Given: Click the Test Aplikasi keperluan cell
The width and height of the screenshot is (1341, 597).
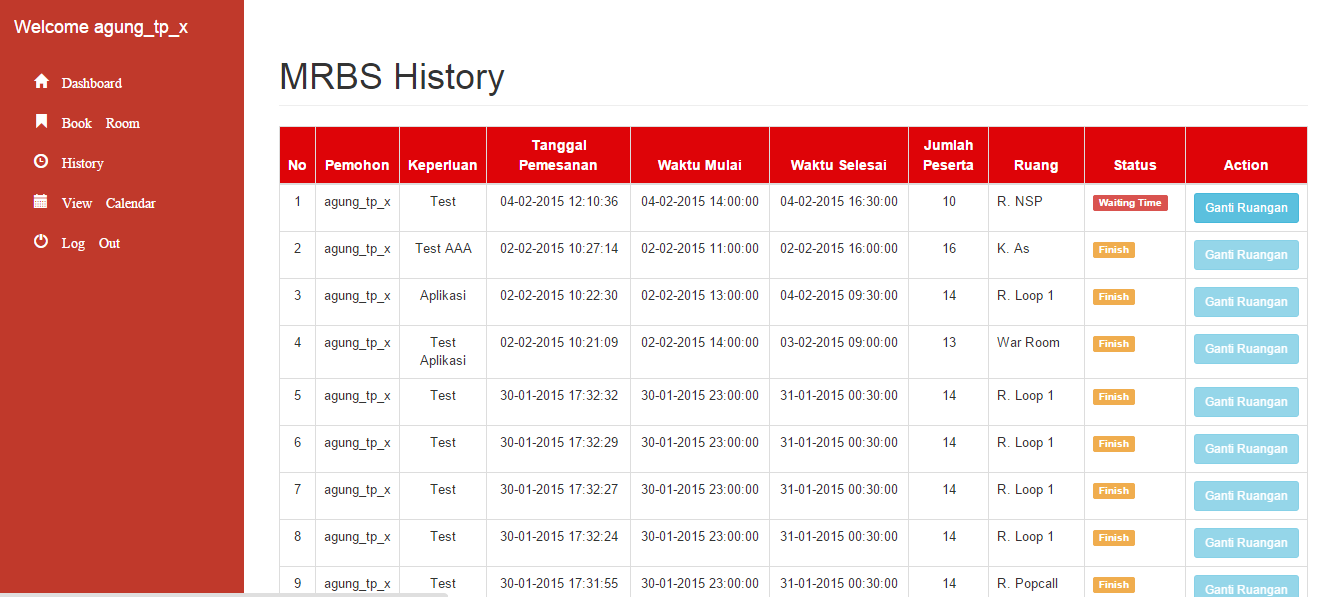Looking at the screenshot, I should 443,351.
